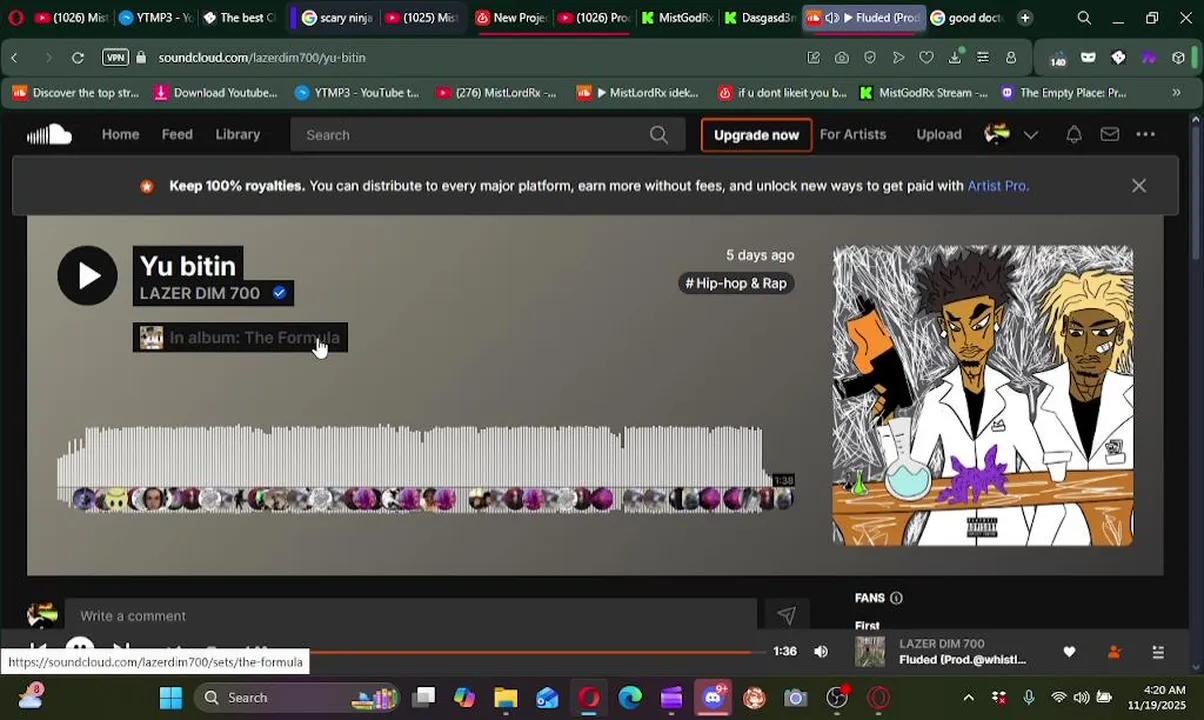Image resolution: width=1204 pixels, height=720 pixels.
Task: Switch to the good doct Google tab
Action: pos(966,18)
